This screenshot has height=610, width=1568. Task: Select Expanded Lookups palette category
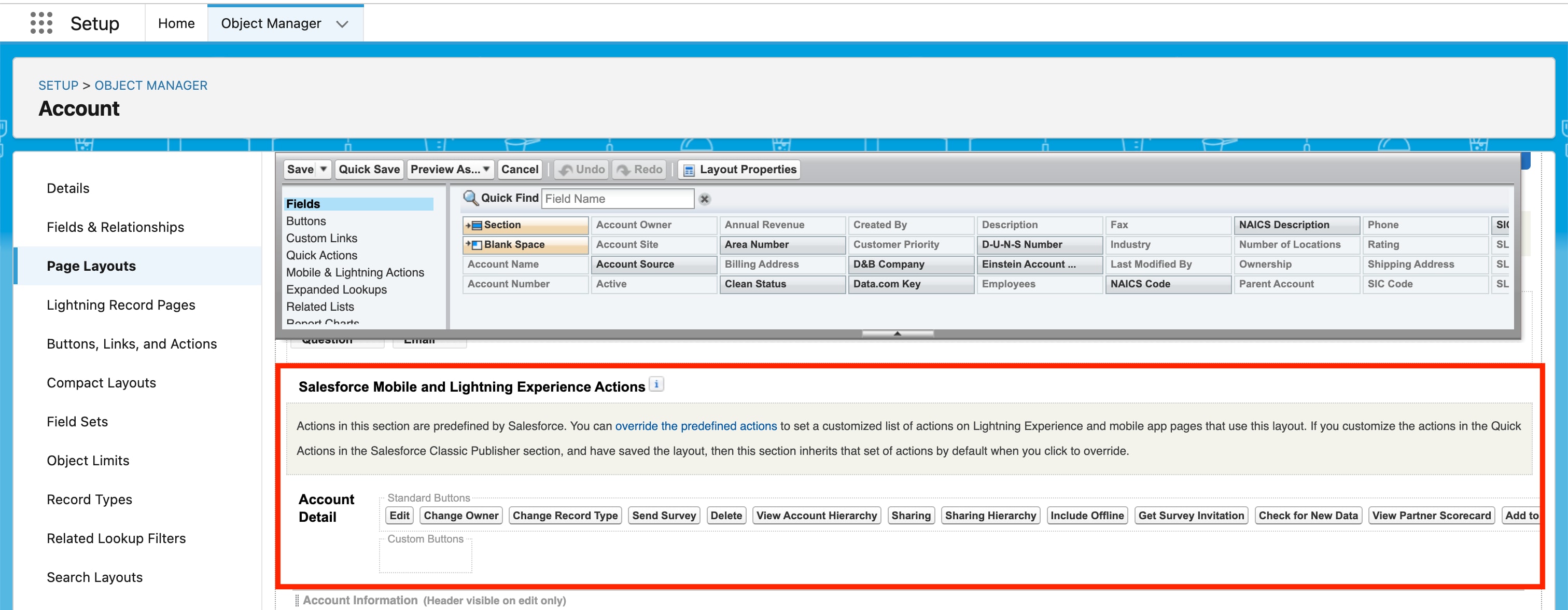click(x=337, y=289)
